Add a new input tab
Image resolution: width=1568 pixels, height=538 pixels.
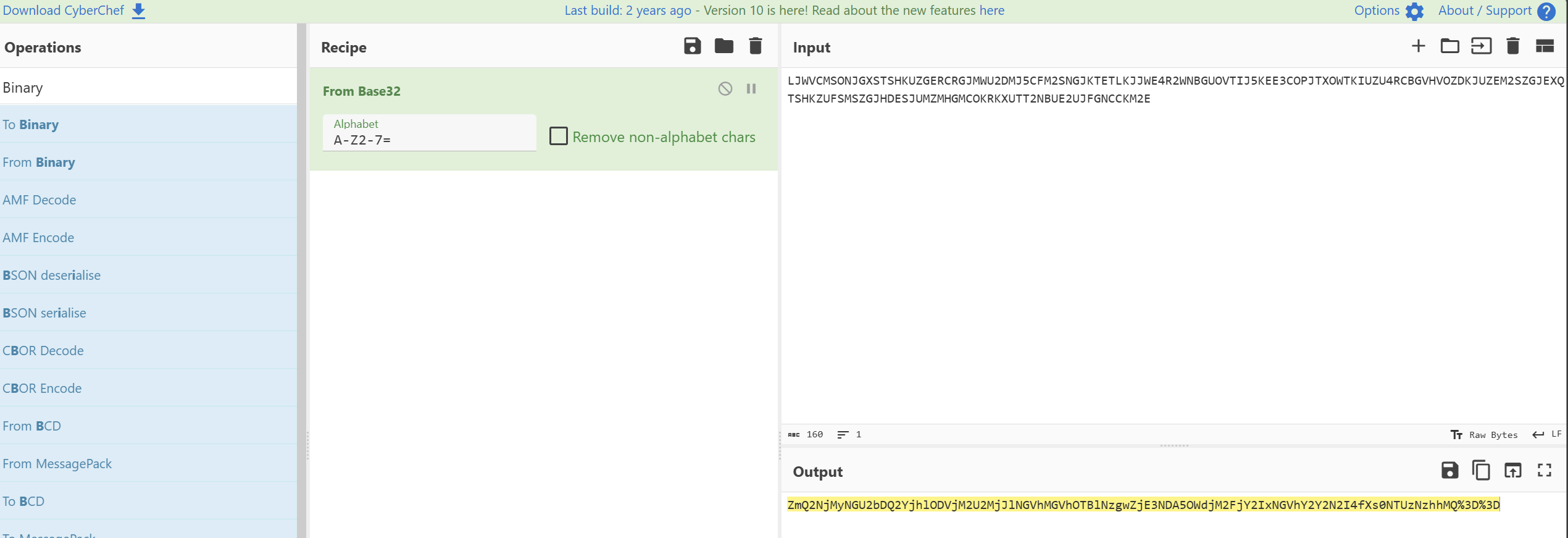coord(1418,46)
